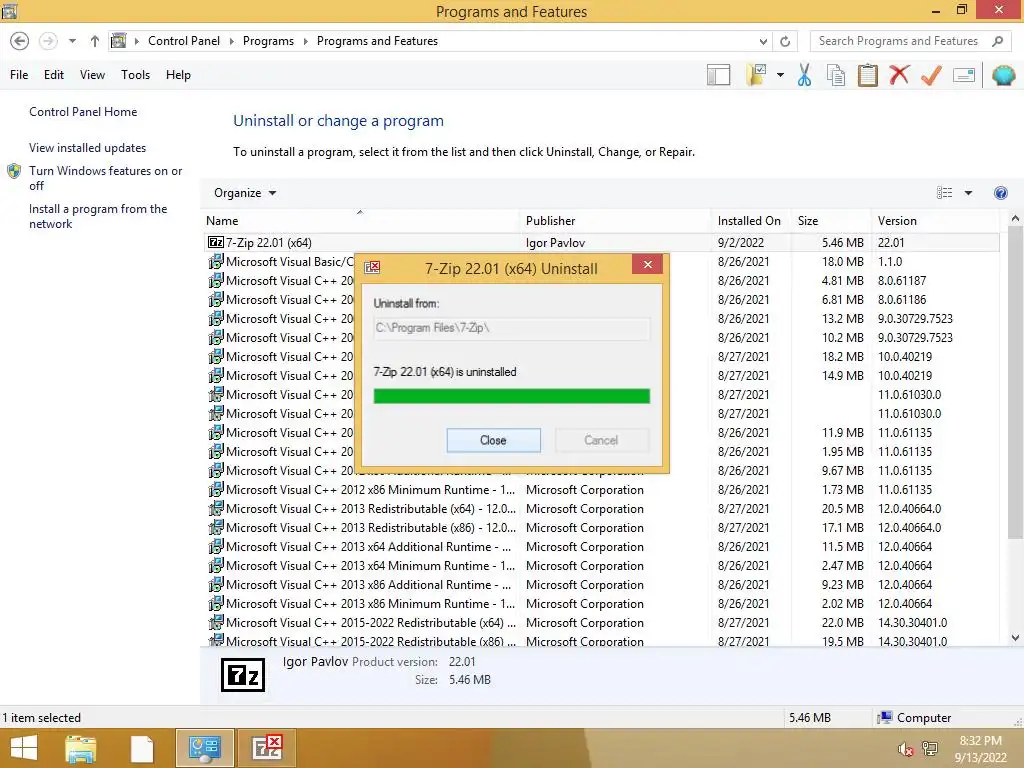Click the Close button in the uninstall dialog
This screenshot has height=768, width=1024.
tap(493, 440)
